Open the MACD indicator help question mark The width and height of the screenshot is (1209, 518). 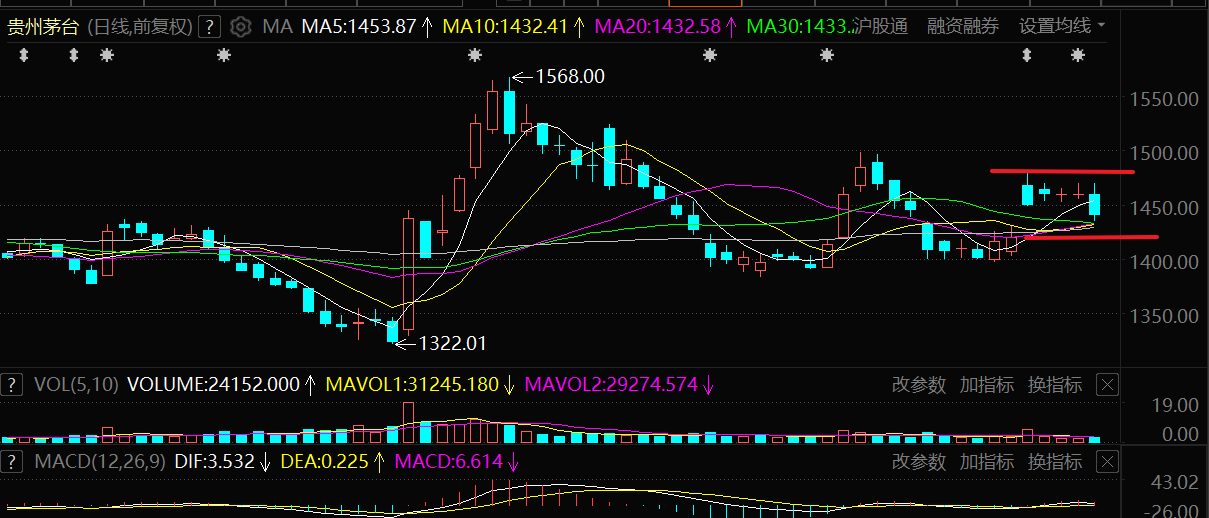point(12,462)
